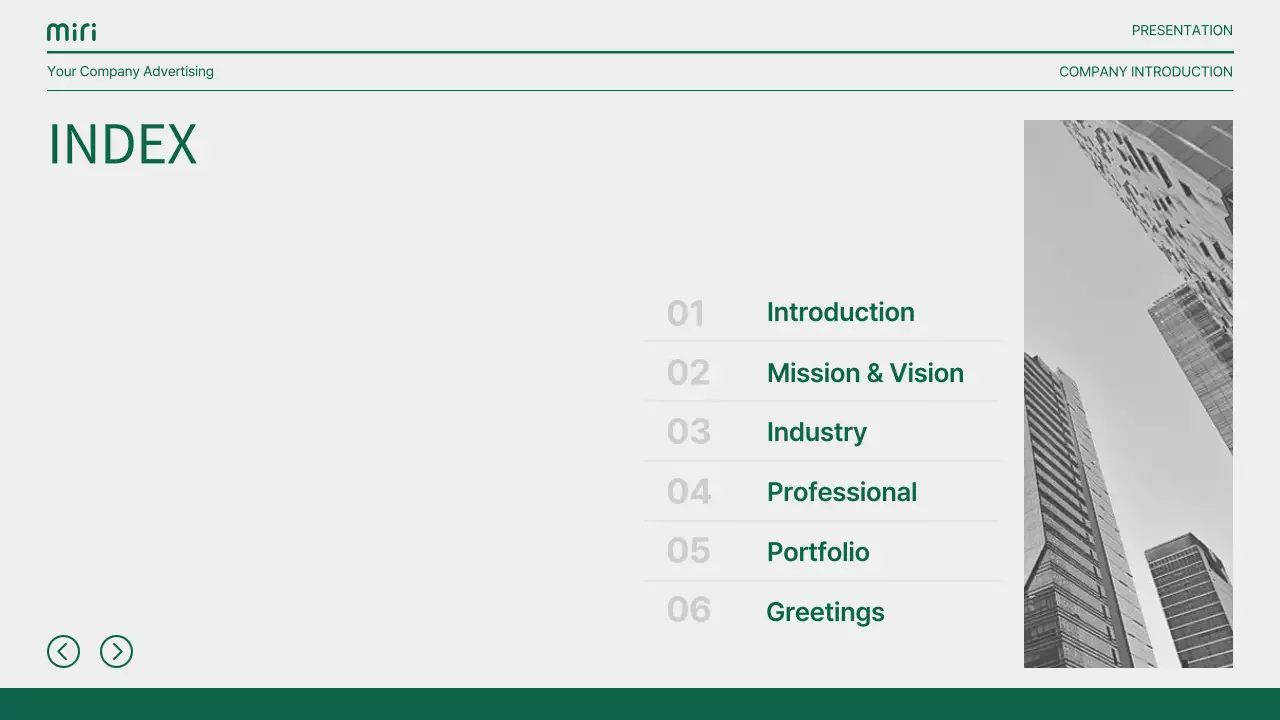
Task: Click the previous slide arrow icon
Action: 63,652
